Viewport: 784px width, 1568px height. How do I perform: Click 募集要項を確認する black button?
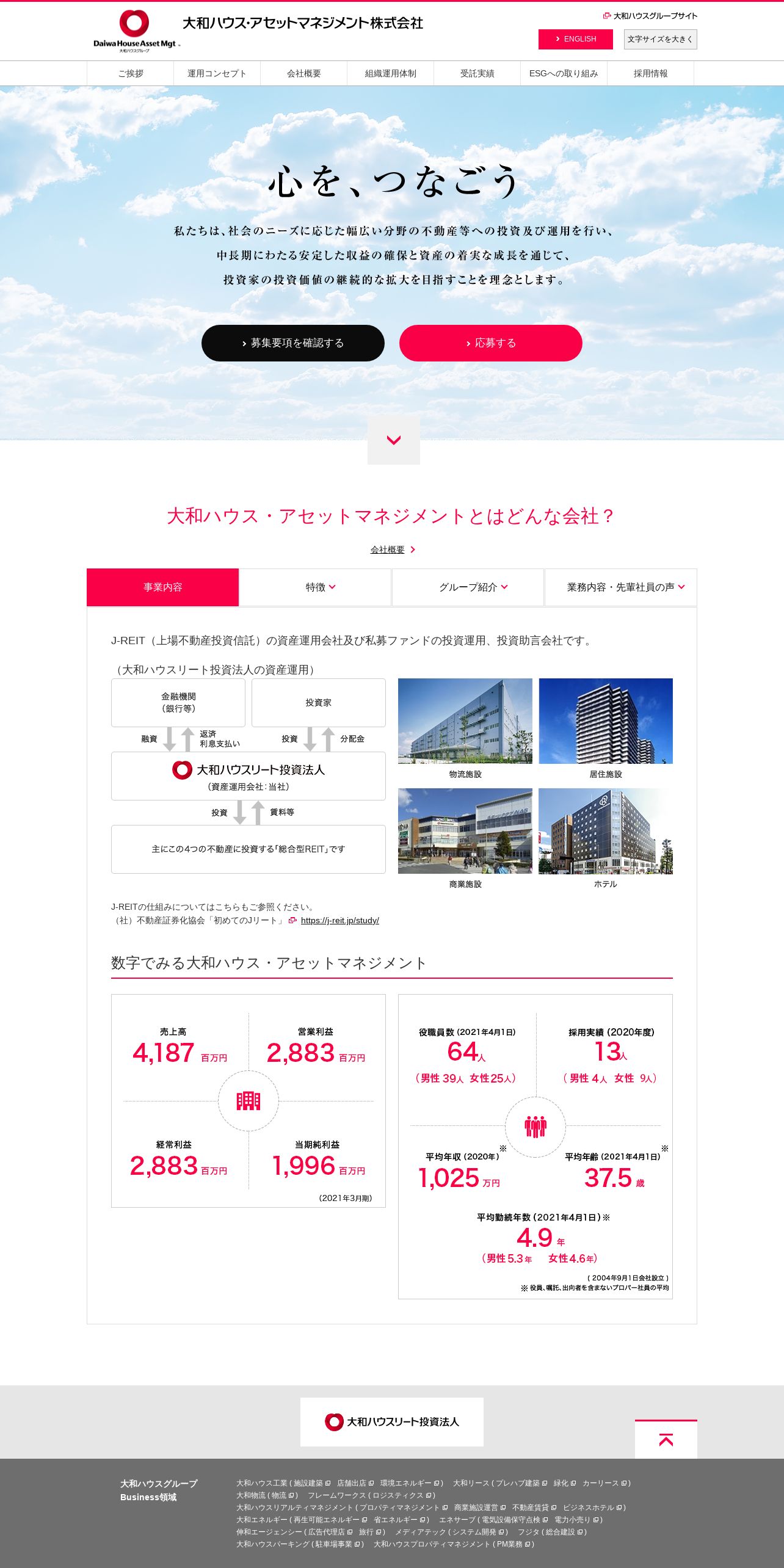293,343
